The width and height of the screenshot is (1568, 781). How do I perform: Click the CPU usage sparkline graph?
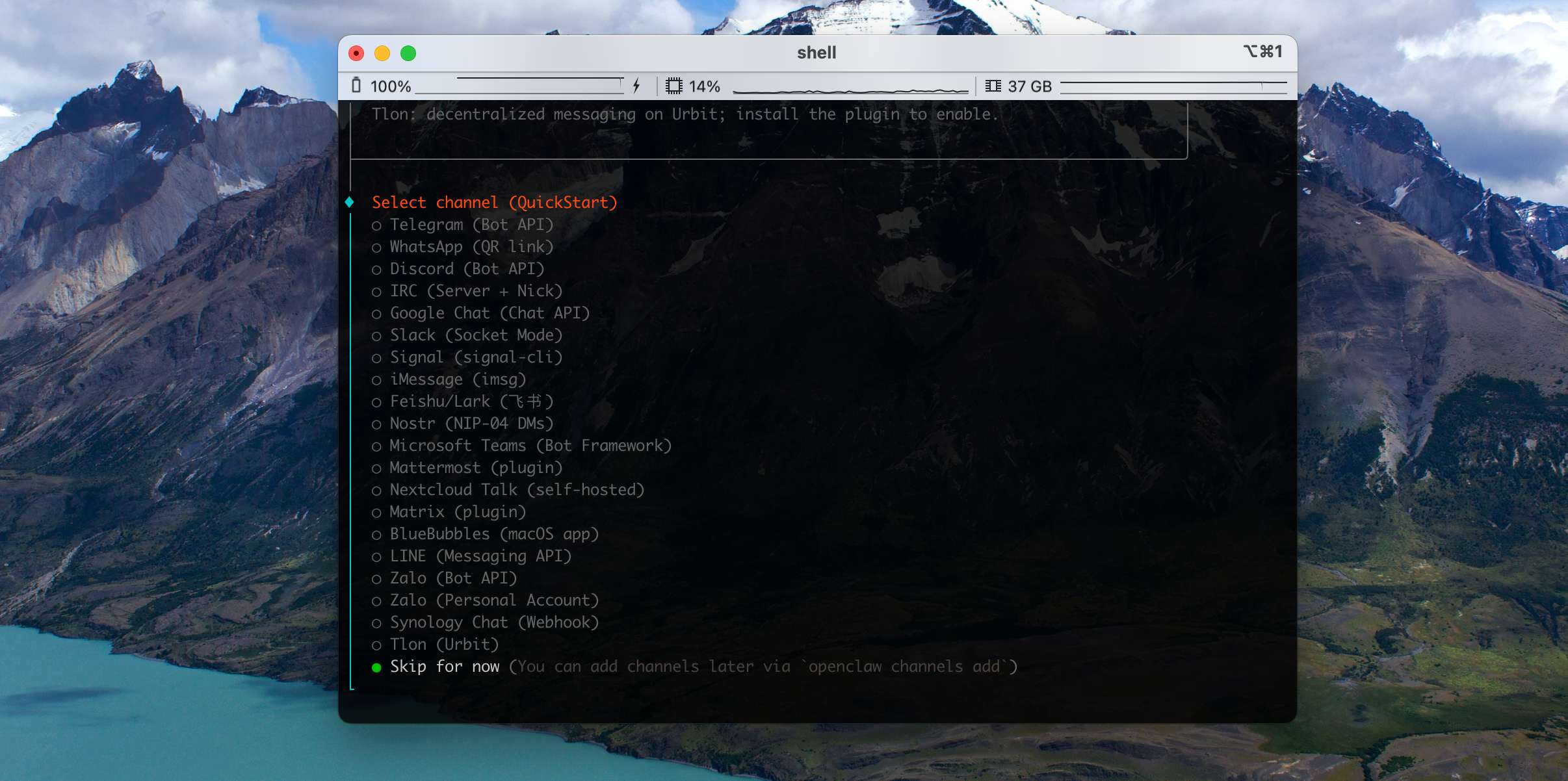(x=845, y=85)
